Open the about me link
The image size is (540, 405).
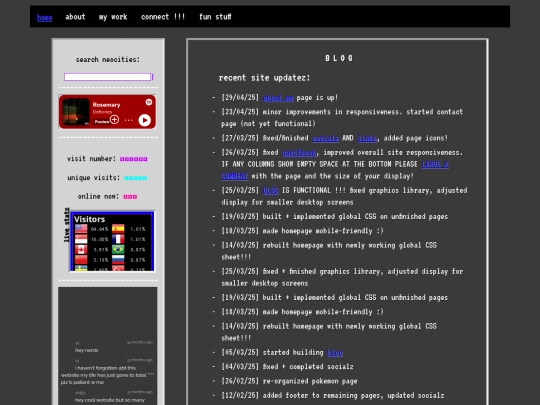click(278, 98)
